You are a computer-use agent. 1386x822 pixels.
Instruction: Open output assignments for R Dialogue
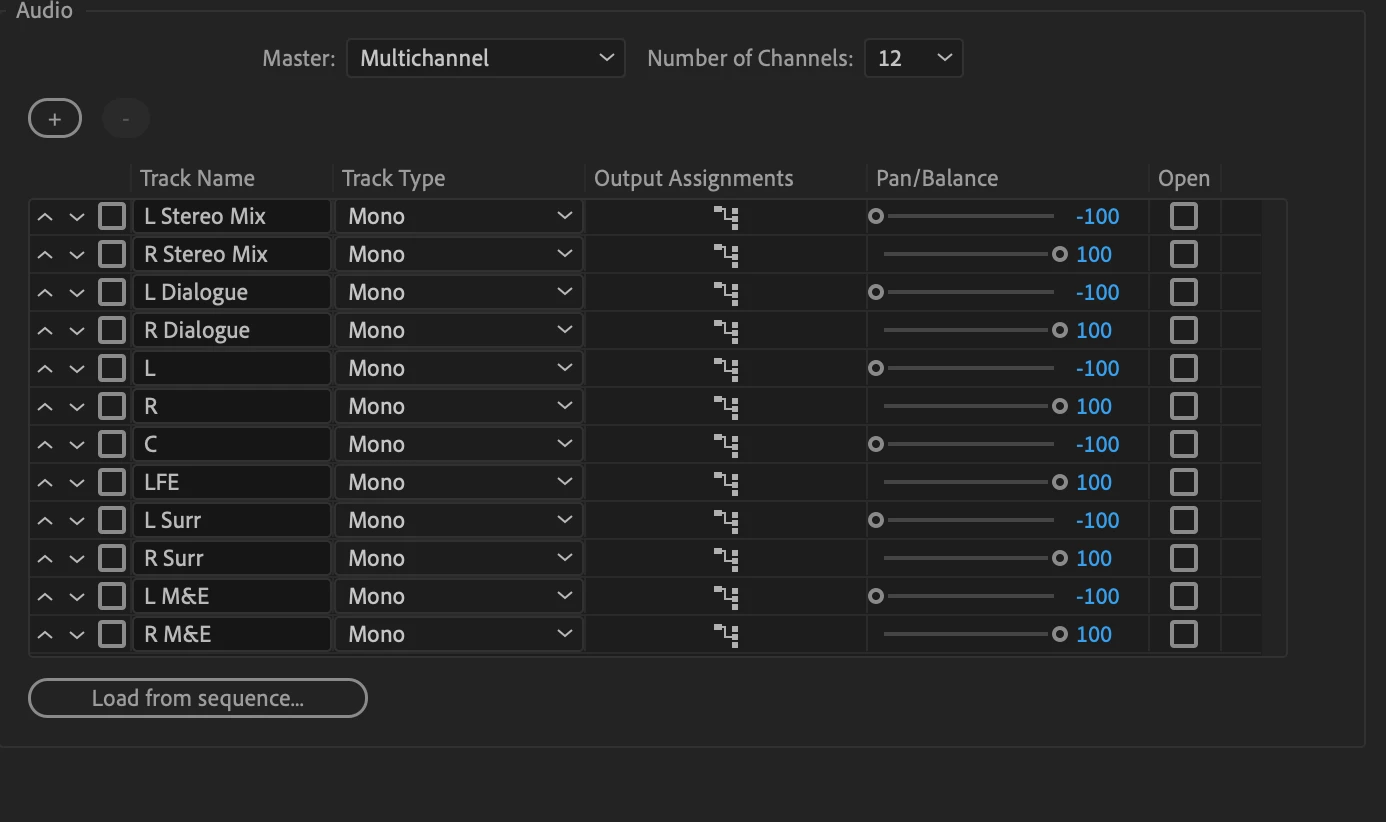click(726, 331)
